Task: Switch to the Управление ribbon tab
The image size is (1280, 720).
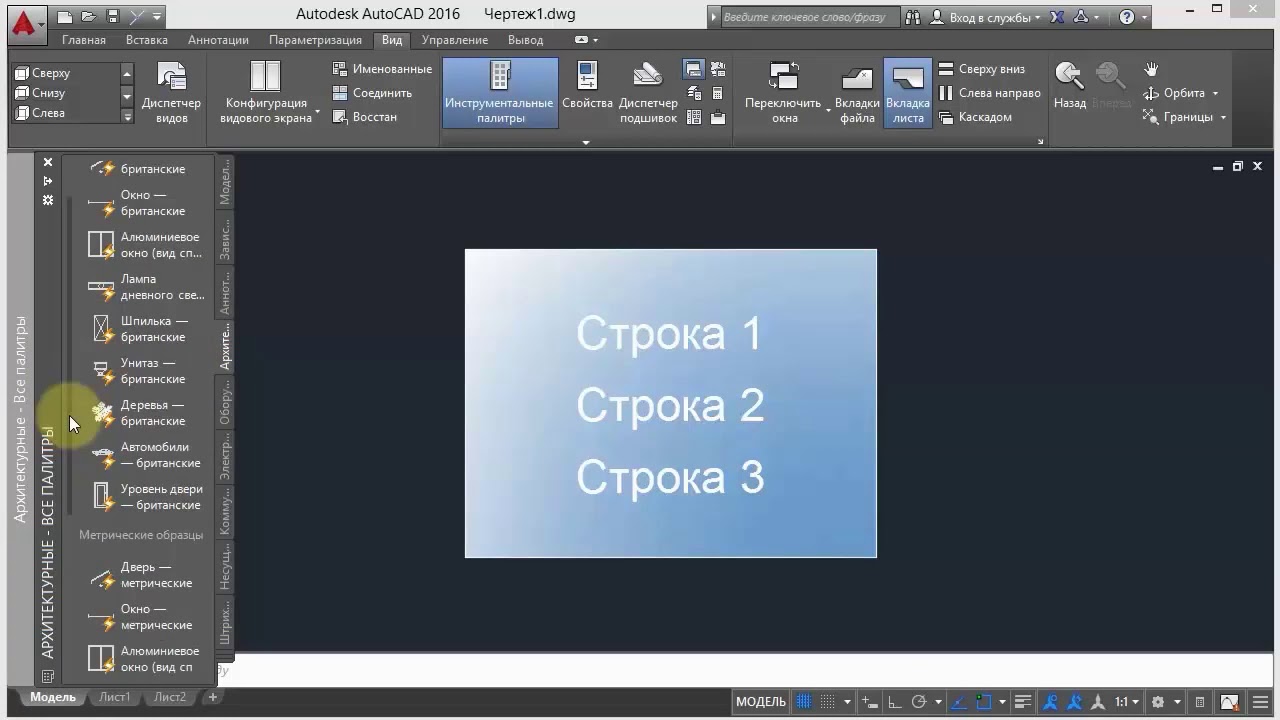Action: point(455,40)
